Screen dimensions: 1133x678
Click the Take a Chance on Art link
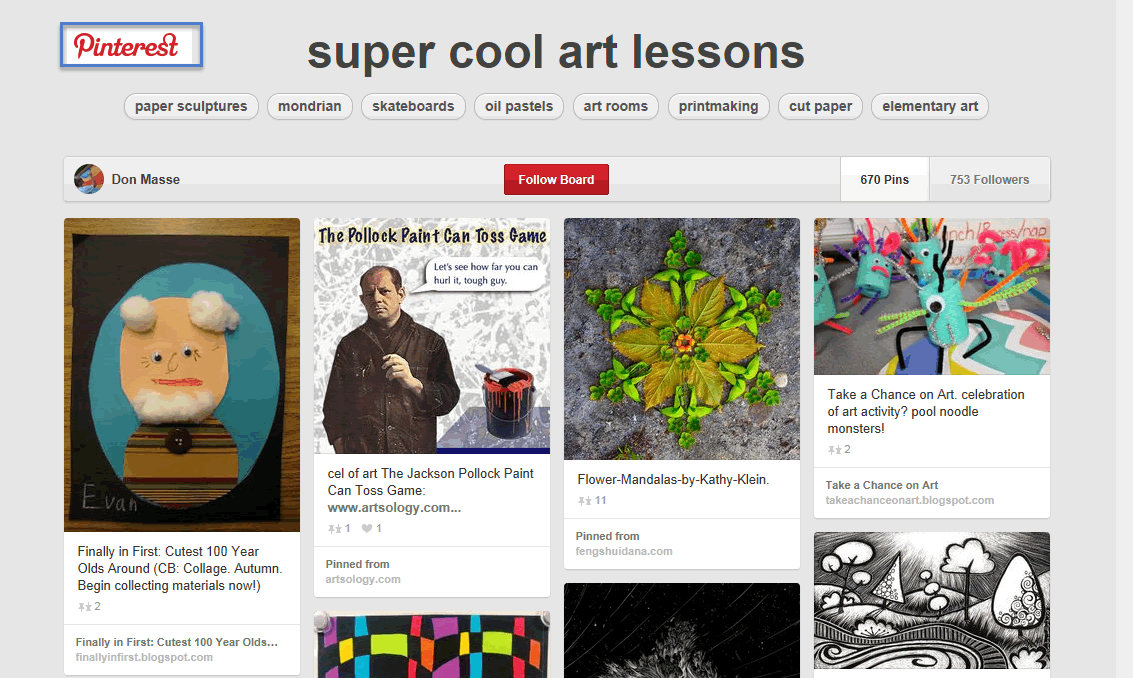(884, 484)
